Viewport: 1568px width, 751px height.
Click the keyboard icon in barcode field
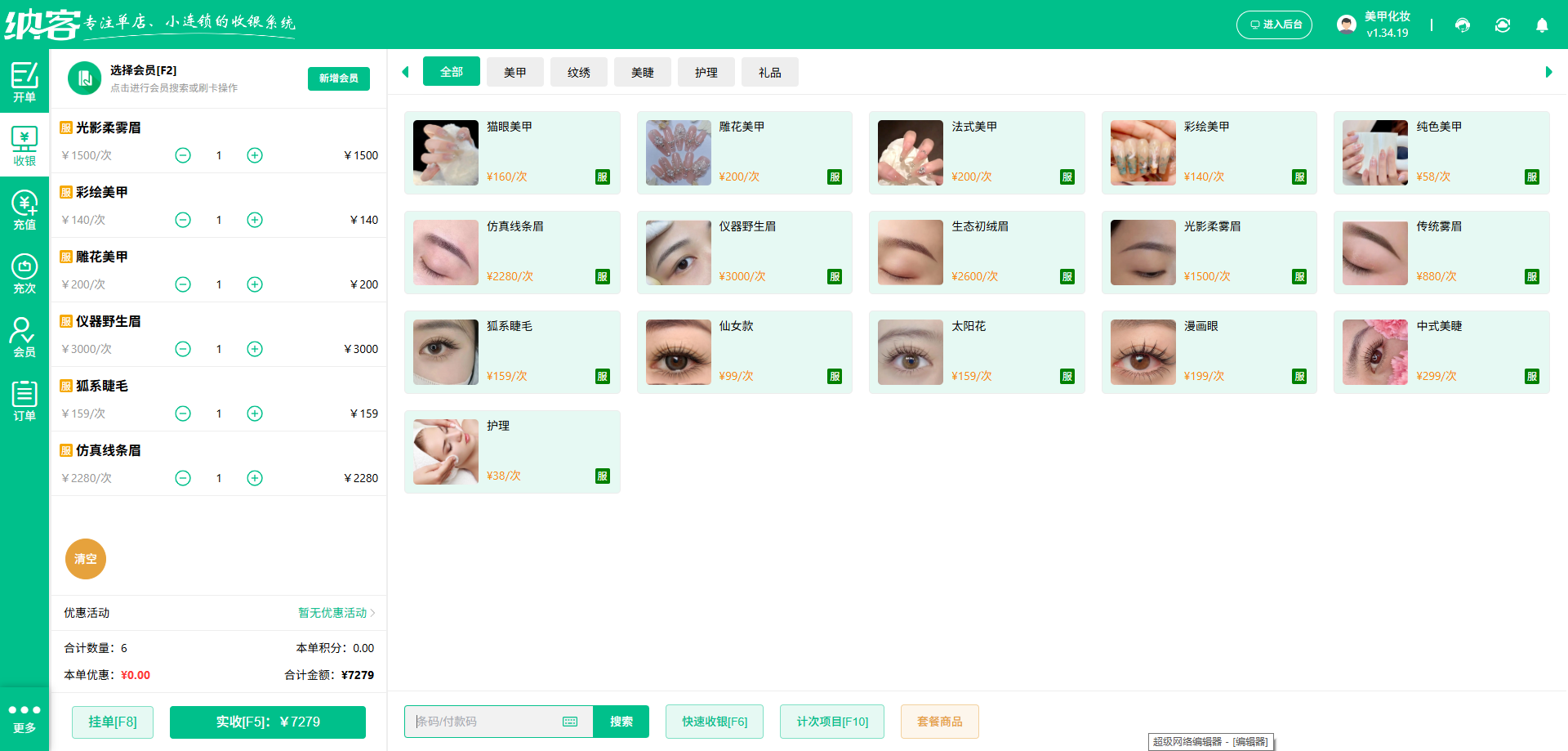(x=570, y=722)
